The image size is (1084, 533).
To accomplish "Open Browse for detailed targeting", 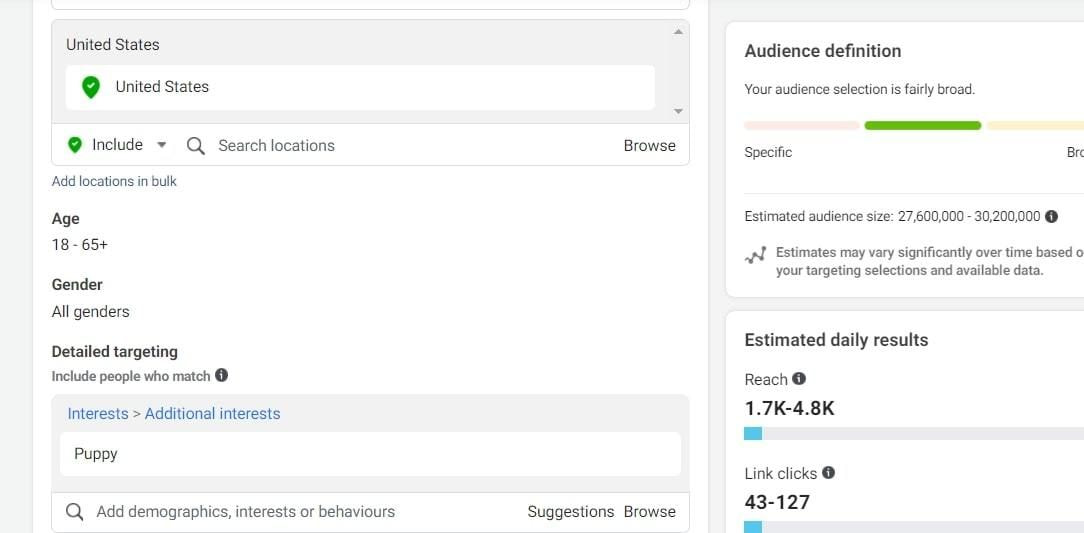I will pos(649,512).
